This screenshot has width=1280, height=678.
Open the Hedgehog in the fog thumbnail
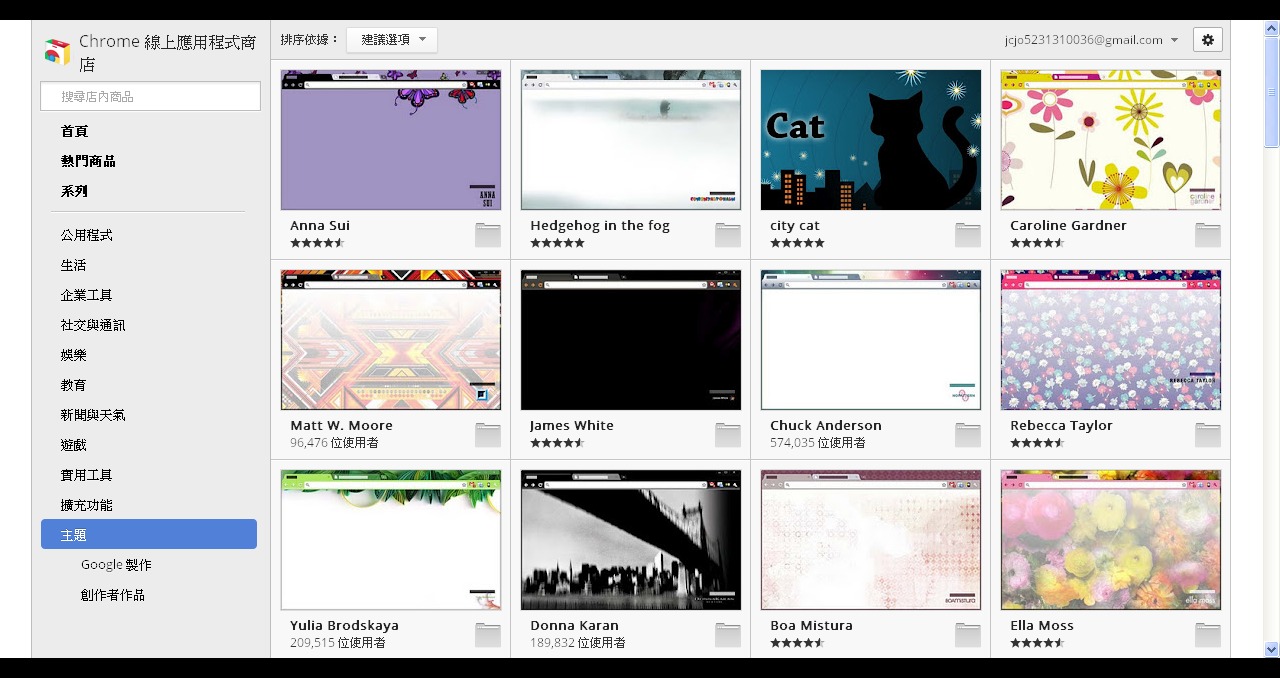point(631,140)
